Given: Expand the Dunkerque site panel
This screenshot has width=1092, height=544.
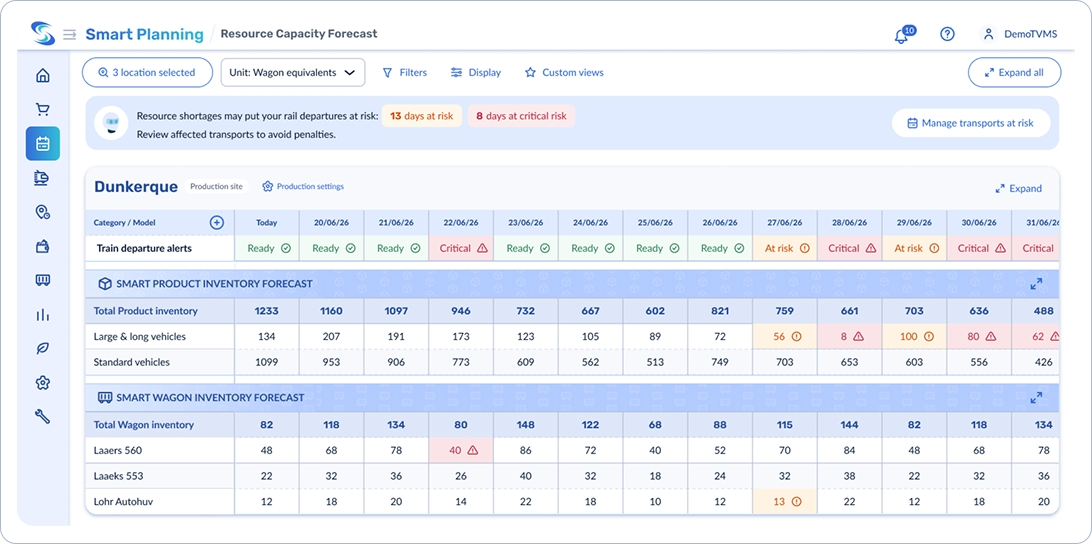Looking at the screenshot, I should pyautogui.click(x=1019, y=188).
